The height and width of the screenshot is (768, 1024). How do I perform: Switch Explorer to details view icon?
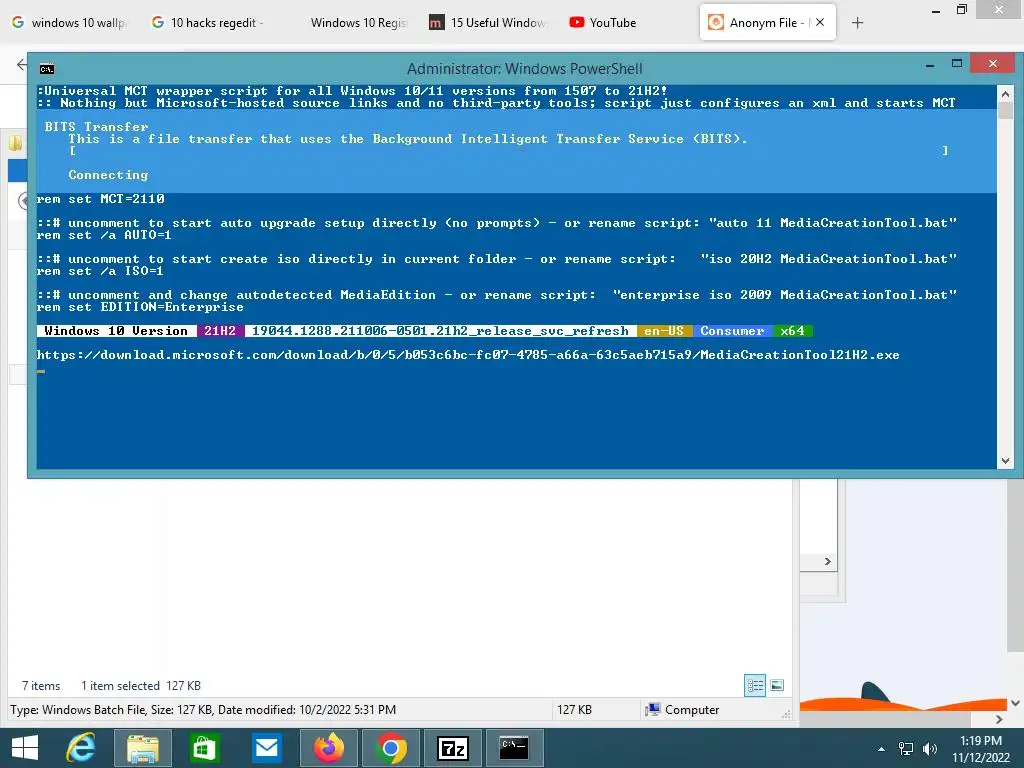pyautogui.click(x=755, y=685)
